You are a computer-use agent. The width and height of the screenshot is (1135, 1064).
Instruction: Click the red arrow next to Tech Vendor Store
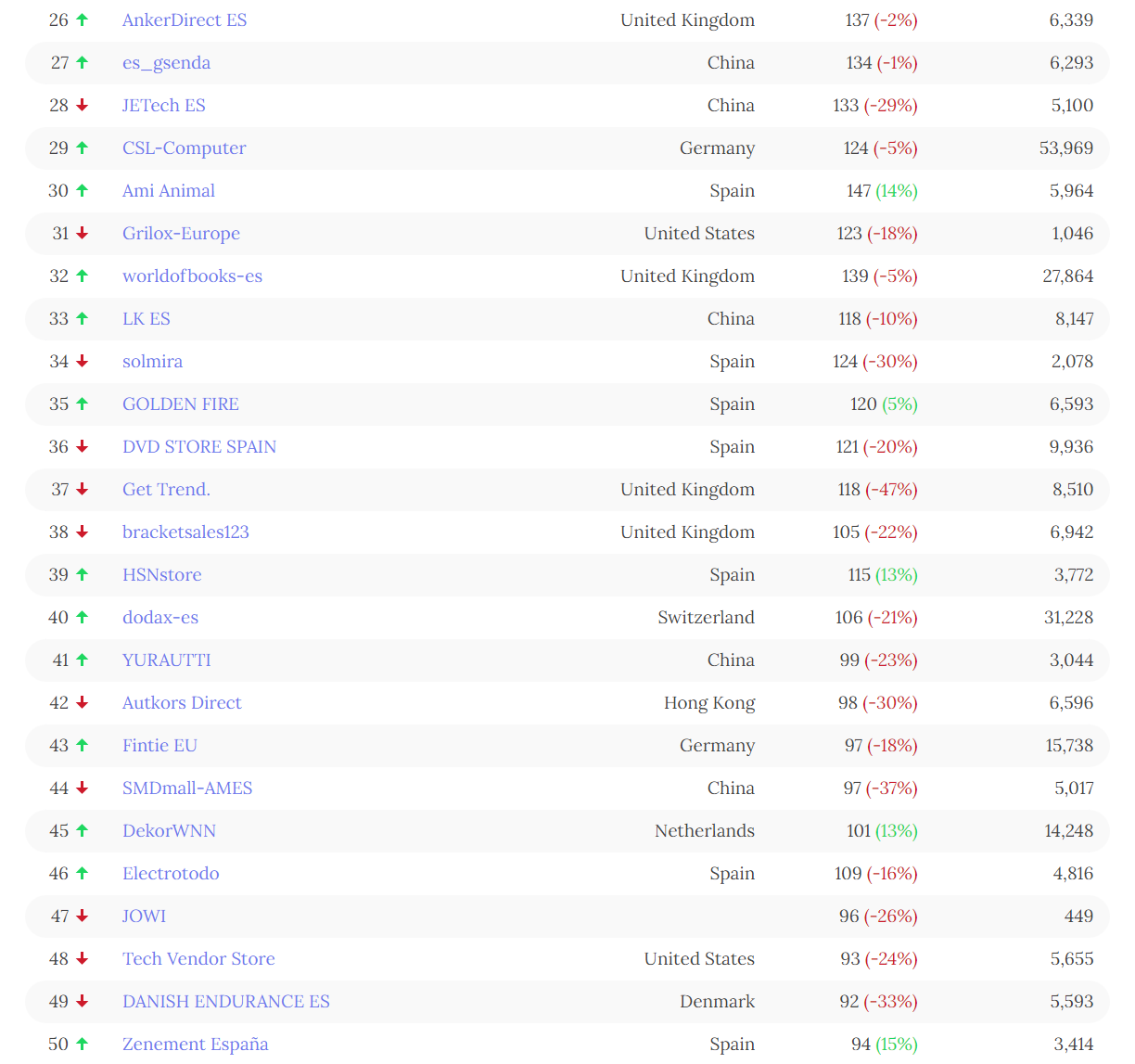pos(82,958)
